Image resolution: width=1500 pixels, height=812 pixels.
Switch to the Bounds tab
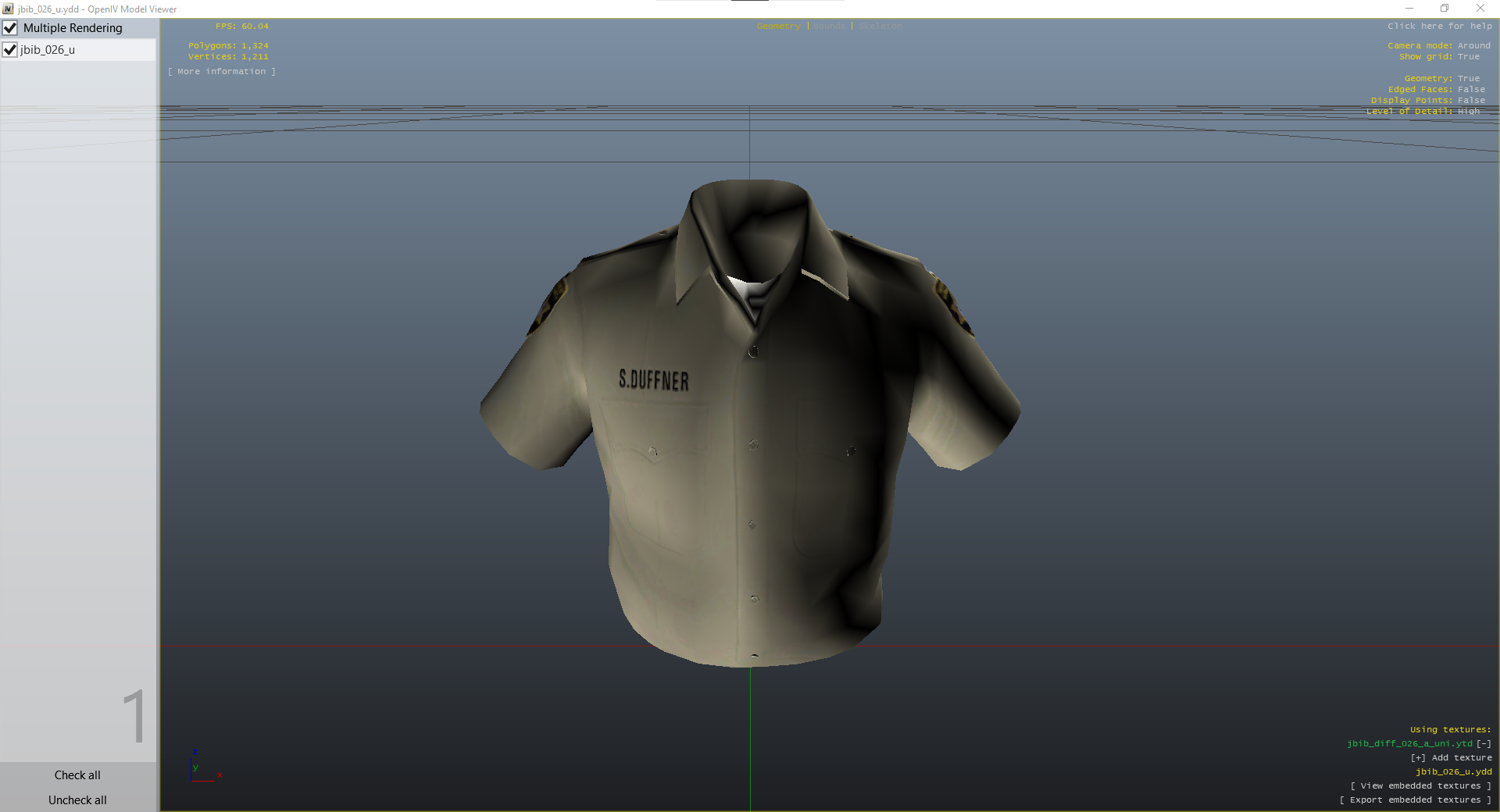(829, 27)
